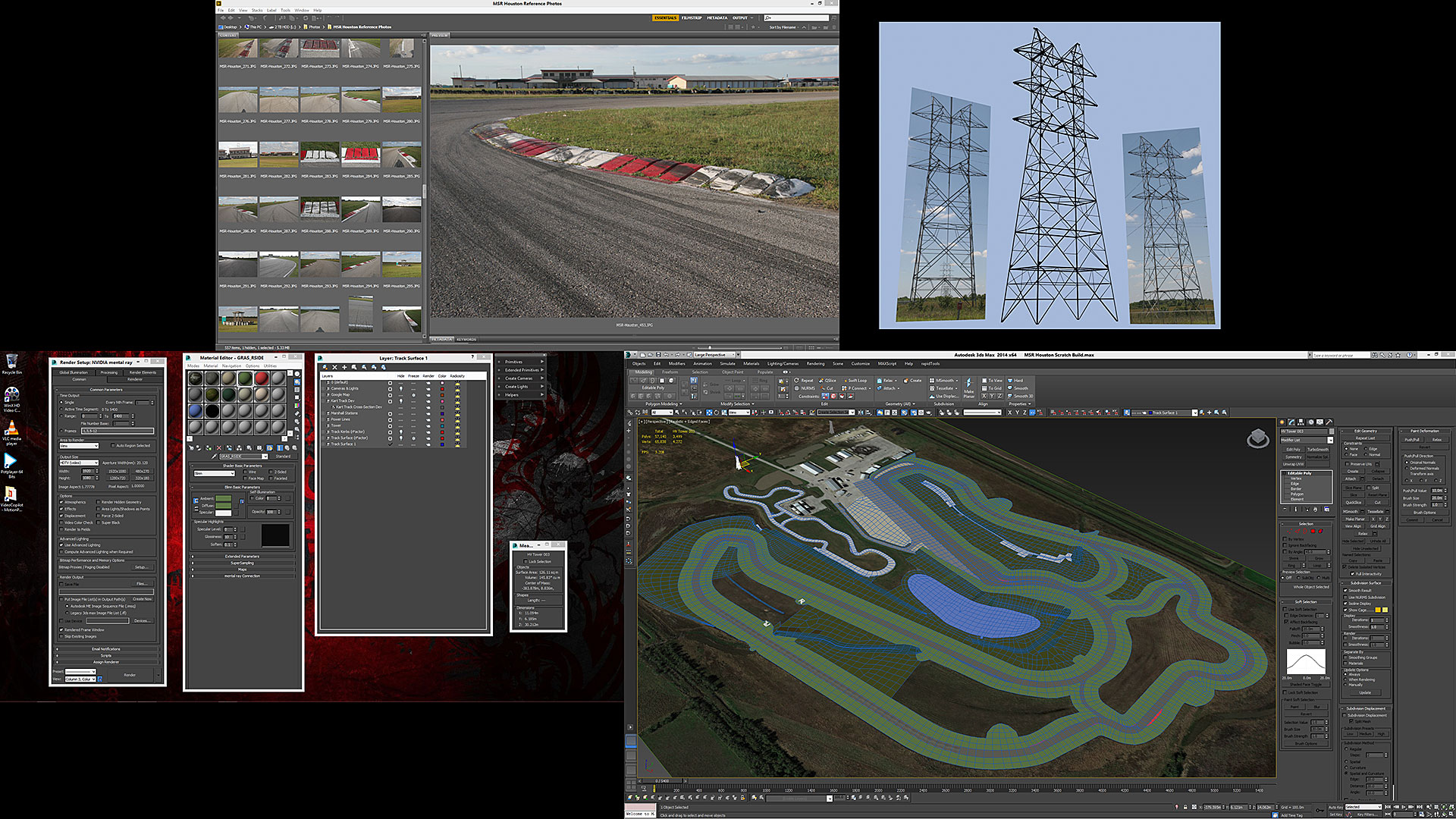Click delete layer X icon in Layer dialog
The height and width of the screenshot is (819, 1456).
point(335,367)
